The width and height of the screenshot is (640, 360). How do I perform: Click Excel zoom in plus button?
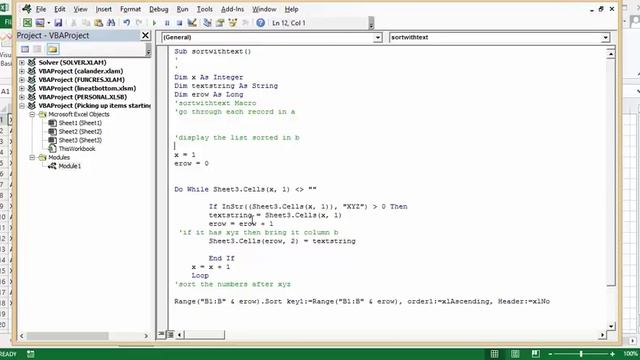[x=612, y=354]
